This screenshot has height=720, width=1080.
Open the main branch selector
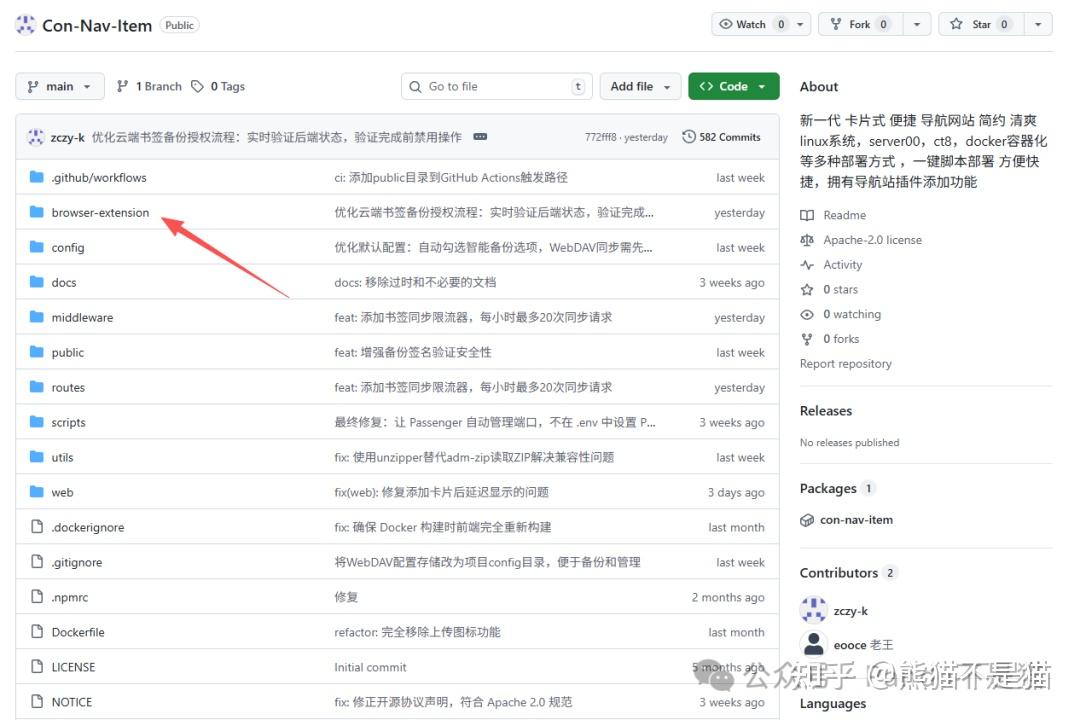coord(60,87)
